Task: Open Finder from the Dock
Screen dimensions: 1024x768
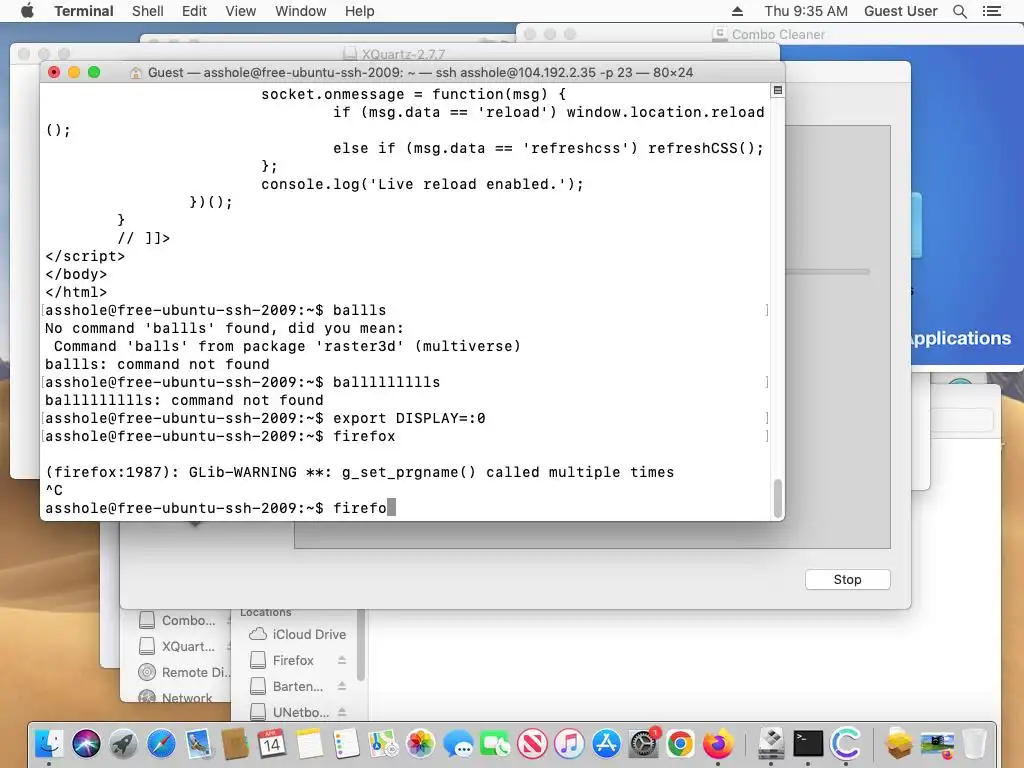Action: (49, 743)
